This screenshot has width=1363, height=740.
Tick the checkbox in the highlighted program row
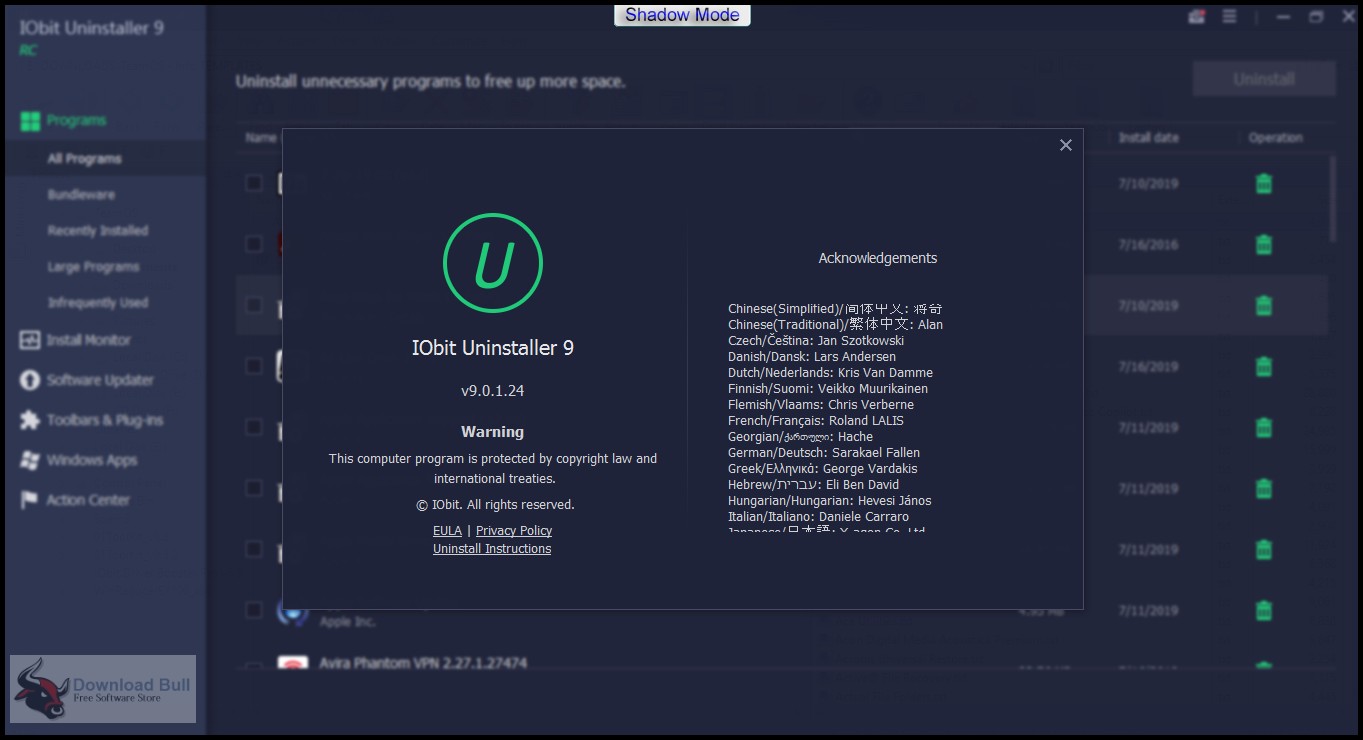click(254, 305)
